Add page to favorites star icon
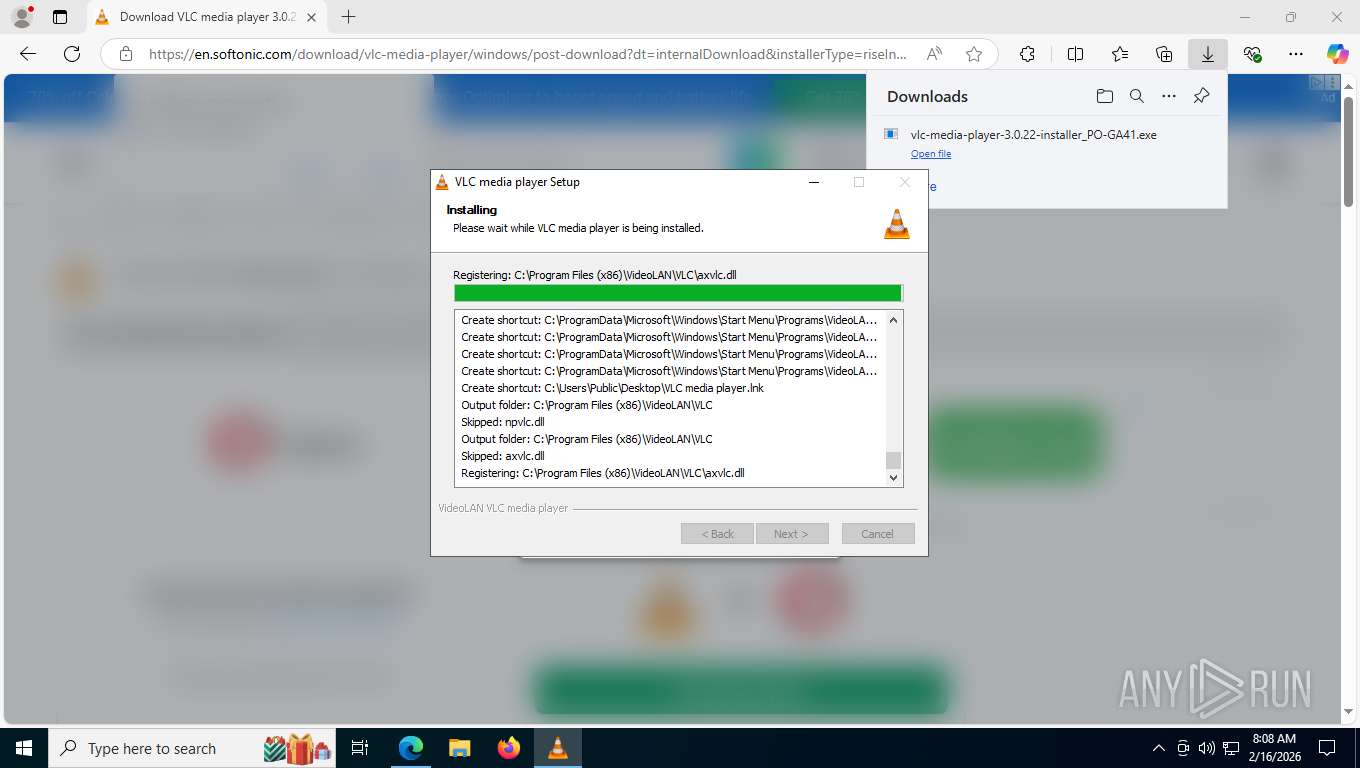The width and height of the screenshot is (1360, 768). tap(974, 54)
